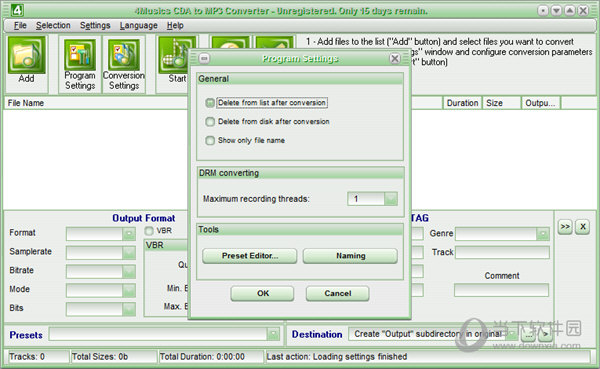
Task: Enable Delete from list after conversion
Action: tap(210, 103)
